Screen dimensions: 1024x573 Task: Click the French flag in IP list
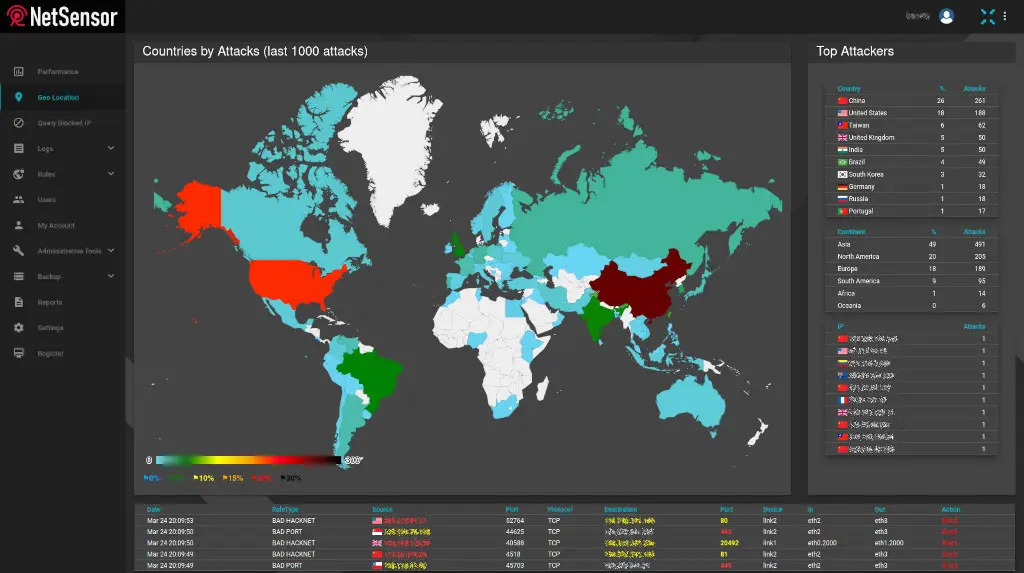pos(842,400)
